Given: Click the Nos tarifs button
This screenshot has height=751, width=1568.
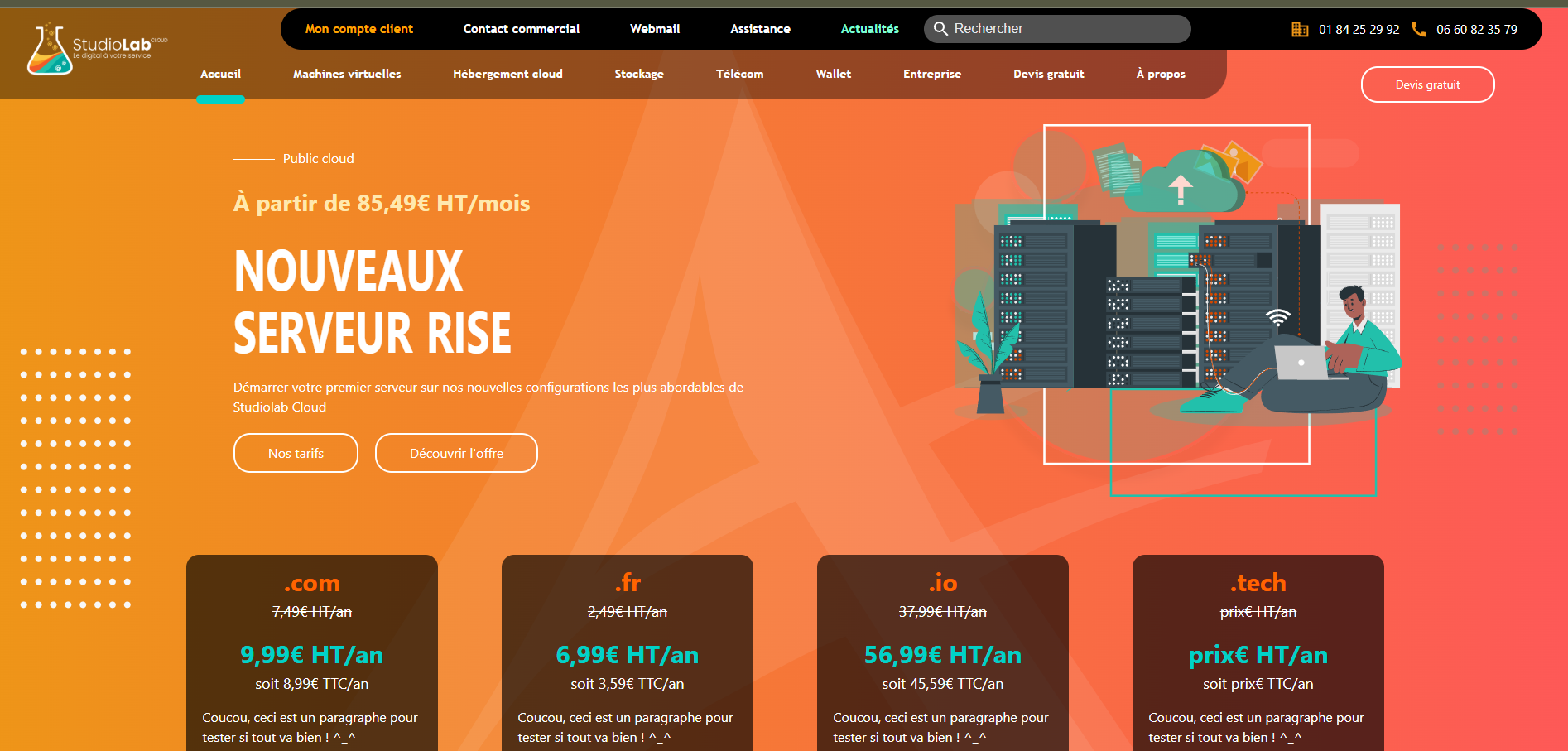Looking at the screenshot, I should click(x=296, y=453).
